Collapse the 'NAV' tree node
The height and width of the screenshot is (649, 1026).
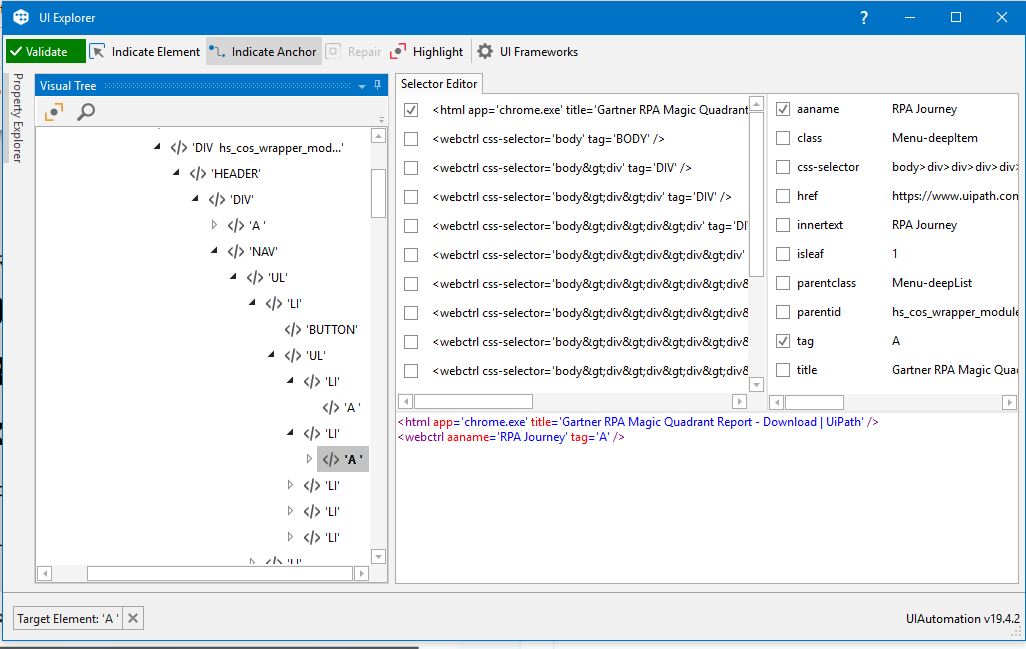(x=215, y=252)
